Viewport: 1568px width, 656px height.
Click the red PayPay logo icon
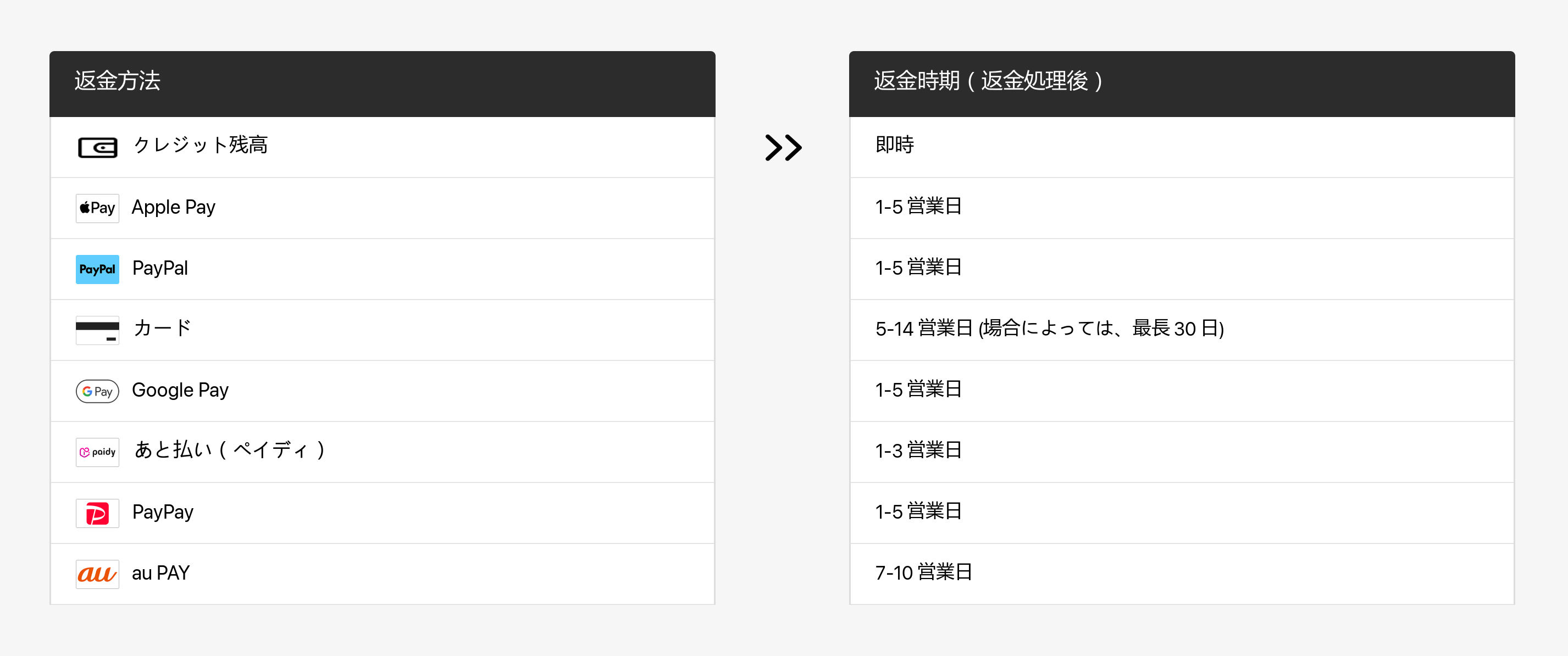[97, 513]
